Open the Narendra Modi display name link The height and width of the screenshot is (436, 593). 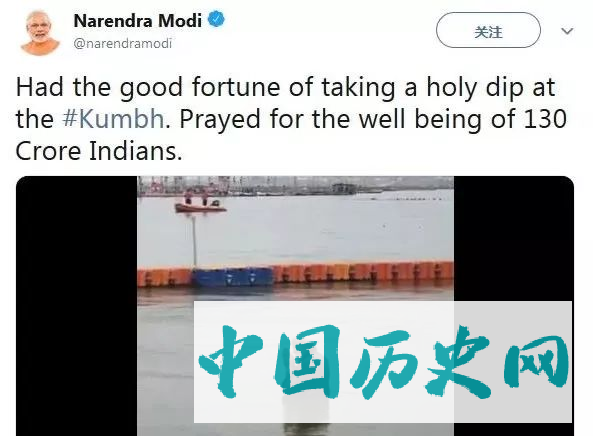click(138, 20)
